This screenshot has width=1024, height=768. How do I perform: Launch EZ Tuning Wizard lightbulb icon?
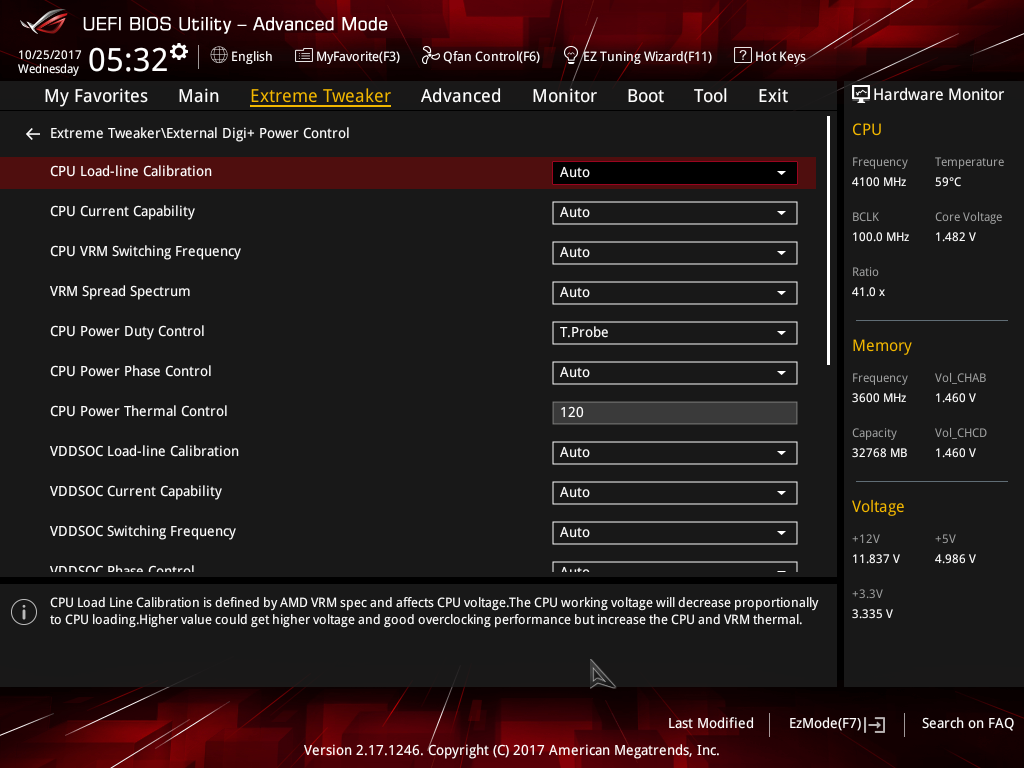pos(570,56)
